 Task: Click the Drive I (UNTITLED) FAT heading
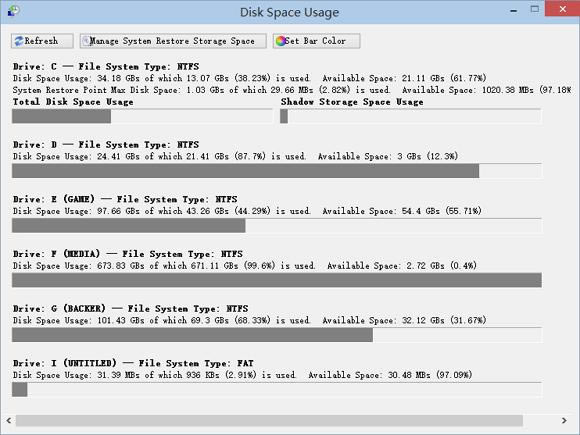[133, 363]
